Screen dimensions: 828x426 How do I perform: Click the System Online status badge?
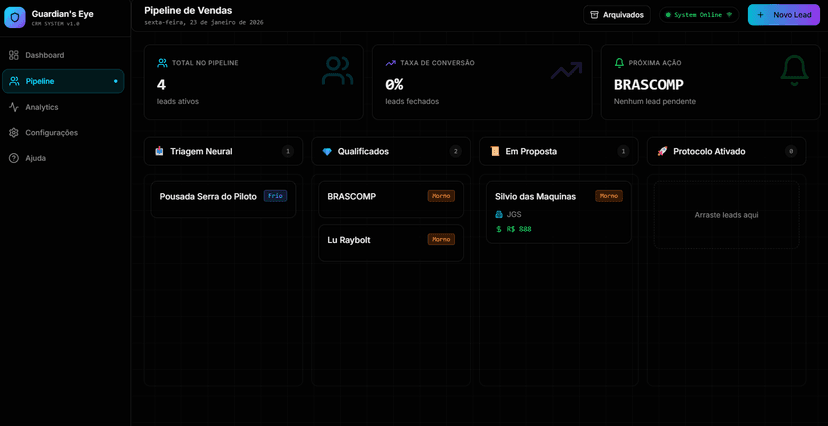click(x=699, y=15)
